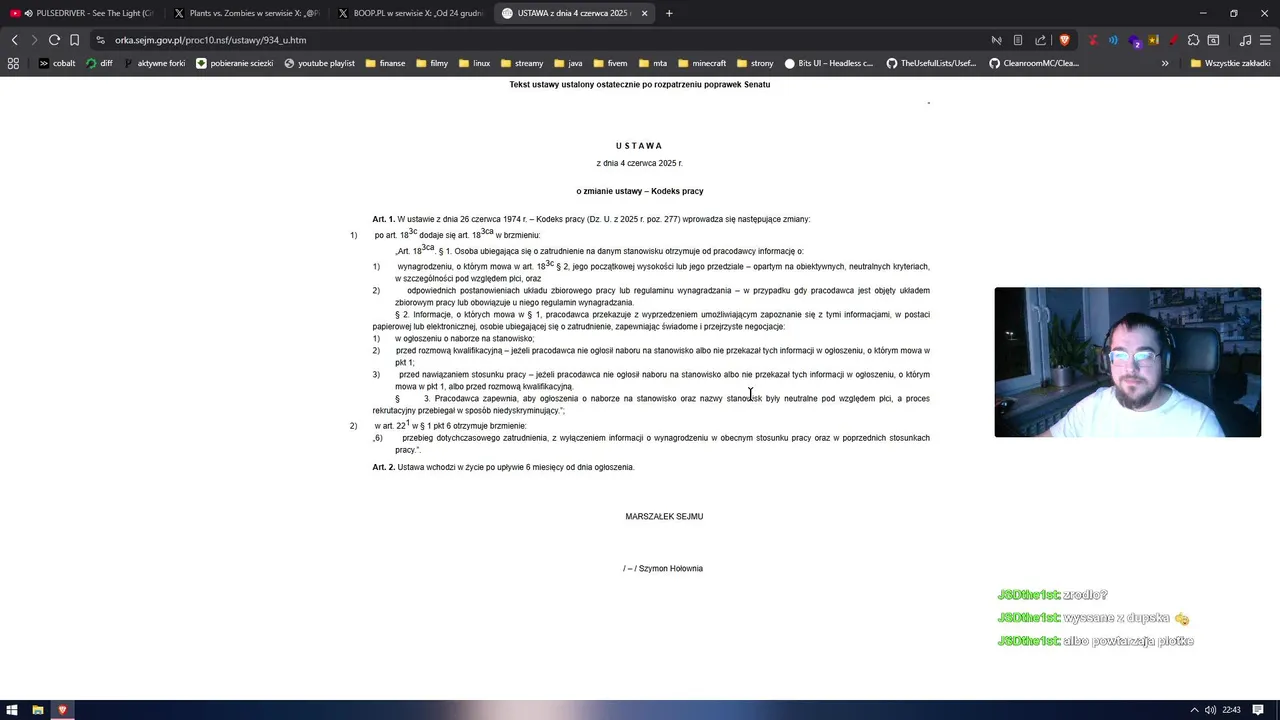Screen dimensions: 1280x720
Task: Expand the finanse bookmarks folder
Action: coord(385,63)
